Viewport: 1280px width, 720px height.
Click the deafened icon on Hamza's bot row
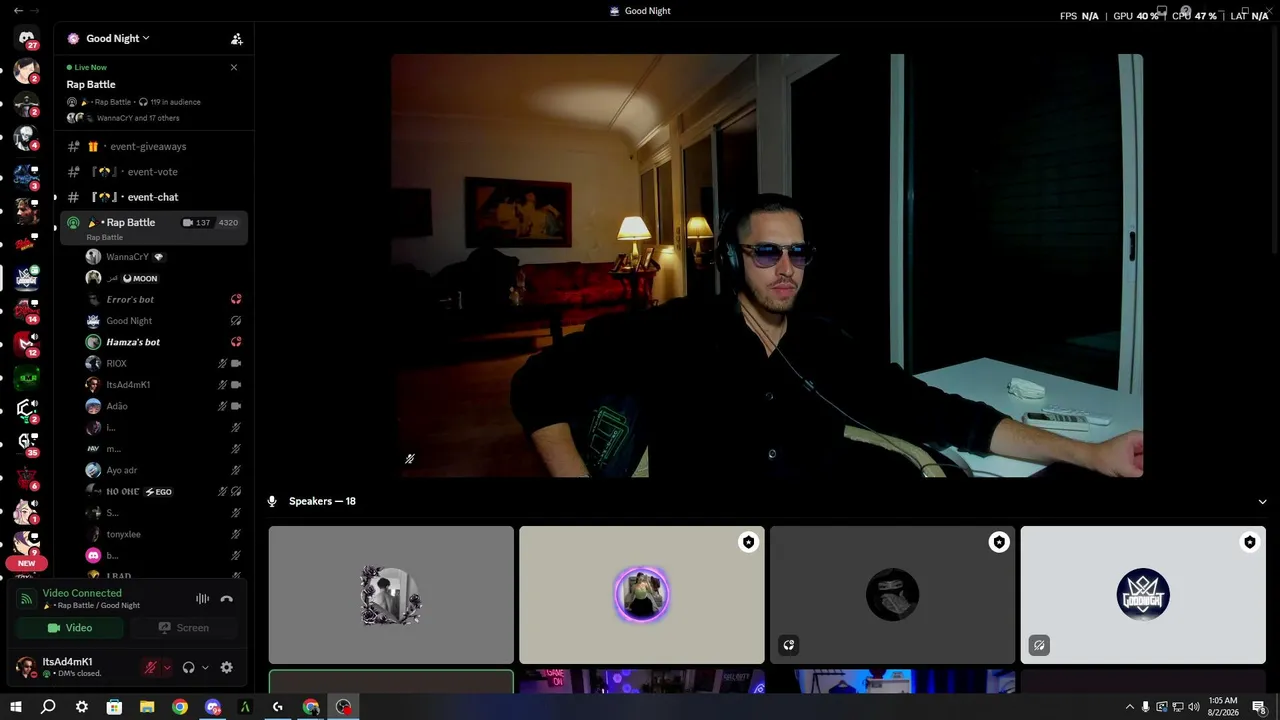(x=236, y=342)
